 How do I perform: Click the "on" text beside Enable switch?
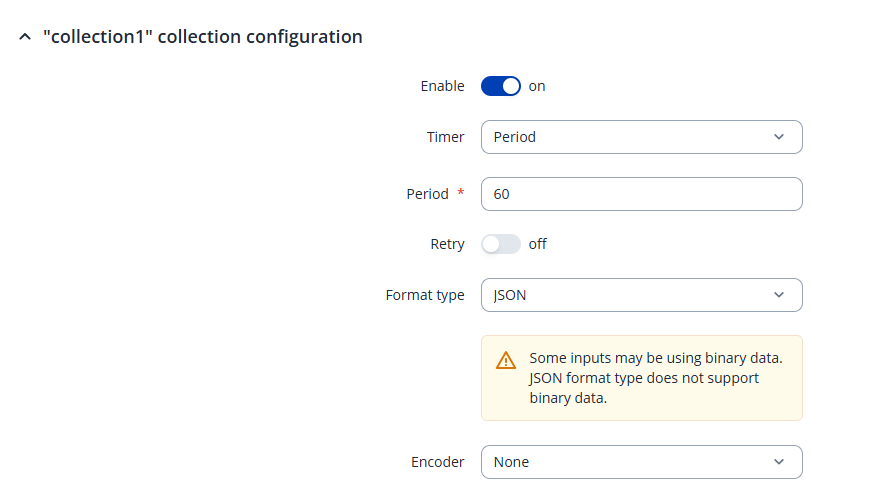(537, 86)
